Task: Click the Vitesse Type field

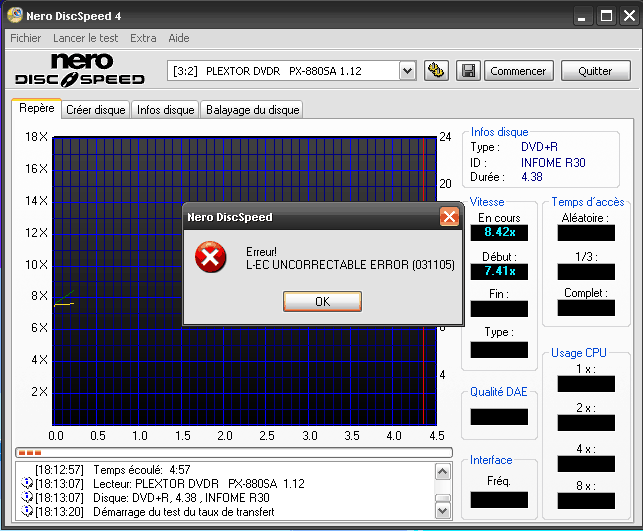Action: 499,350
